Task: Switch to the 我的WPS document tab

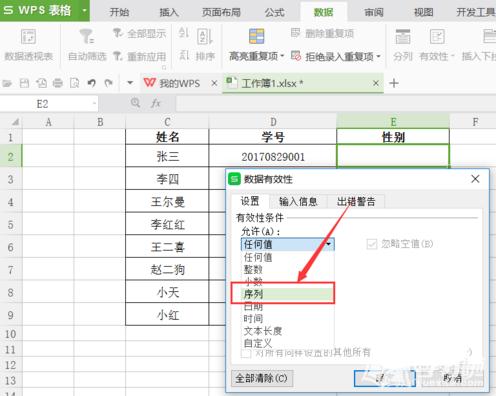Action: 172,83
